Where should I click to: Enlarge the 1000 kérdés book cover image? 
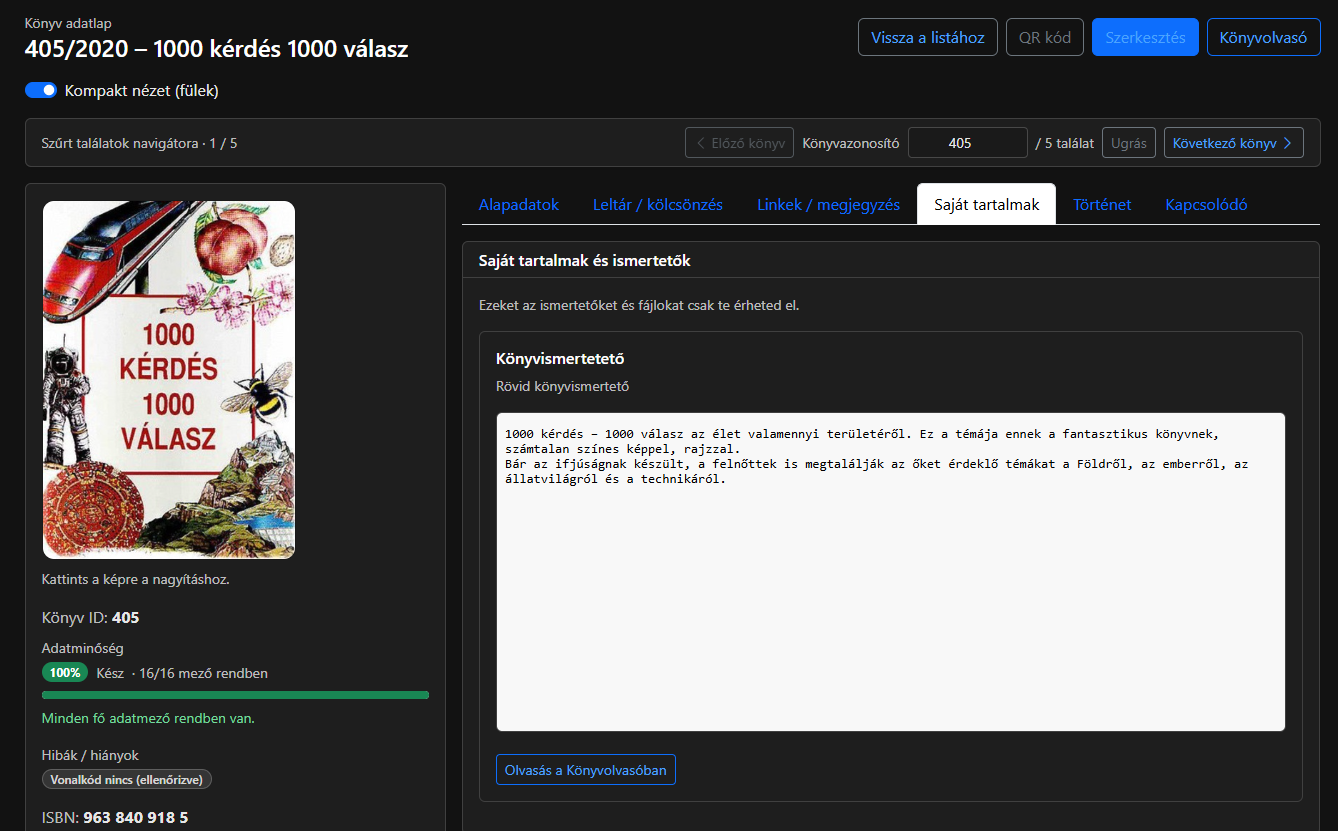coord(169,380)
